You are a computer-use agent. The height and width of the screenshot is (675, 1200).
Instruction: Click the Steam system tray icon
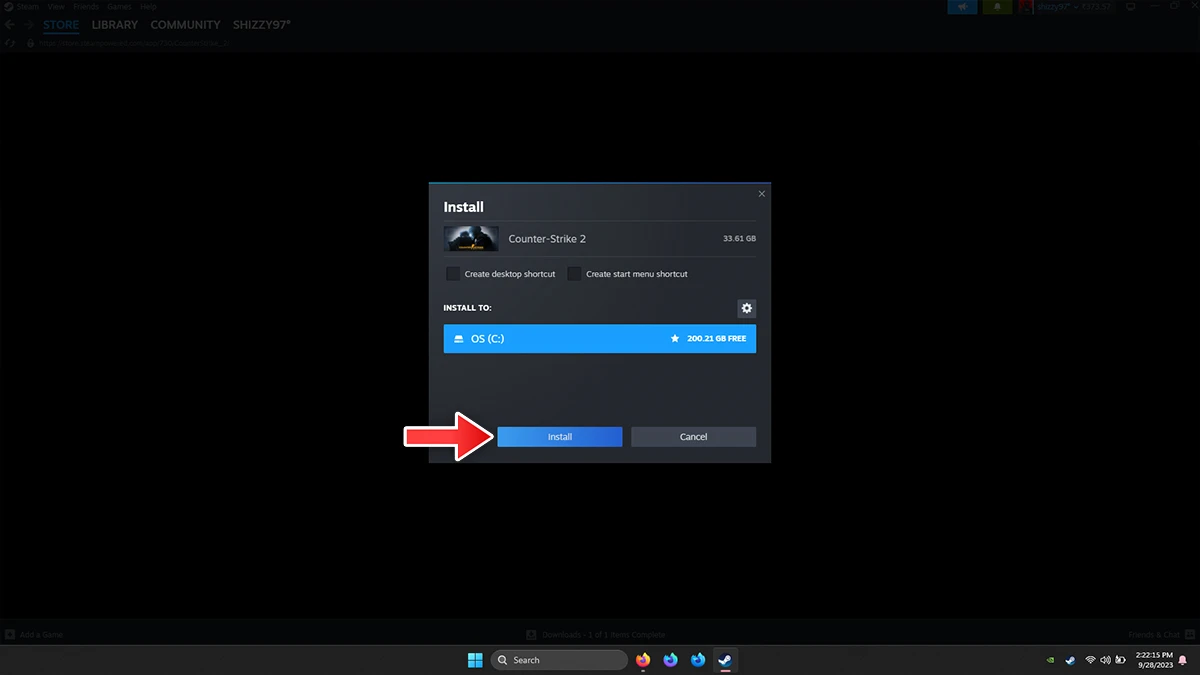[1070, 660]
